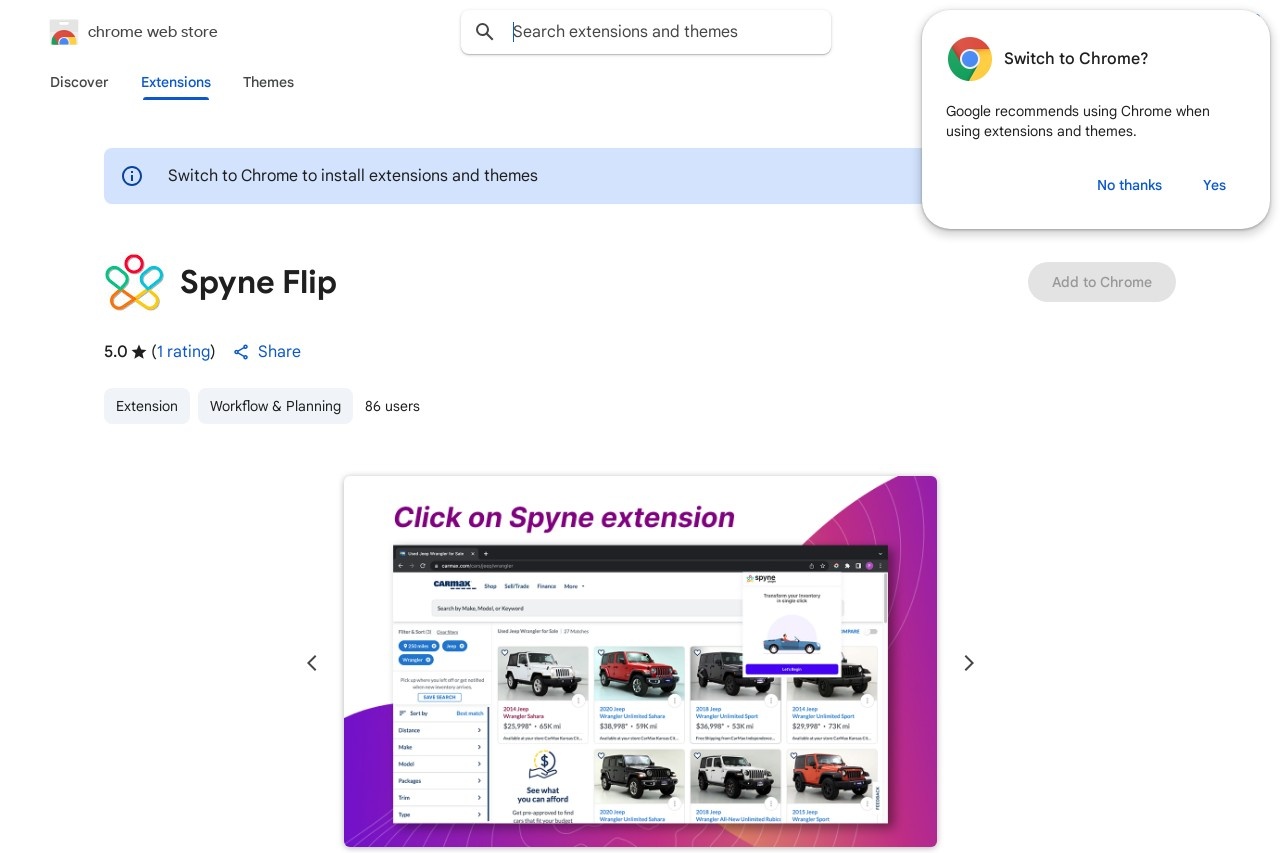Select the Extension category chip
Image resolution: width=1280 pixels, height=853 pixels.
pyautogui.click(x=147, y=406)
